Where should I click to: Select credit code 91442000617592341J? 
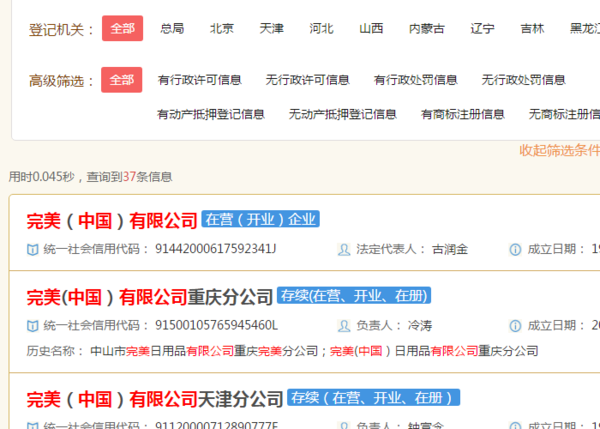[x=215, y=249]
